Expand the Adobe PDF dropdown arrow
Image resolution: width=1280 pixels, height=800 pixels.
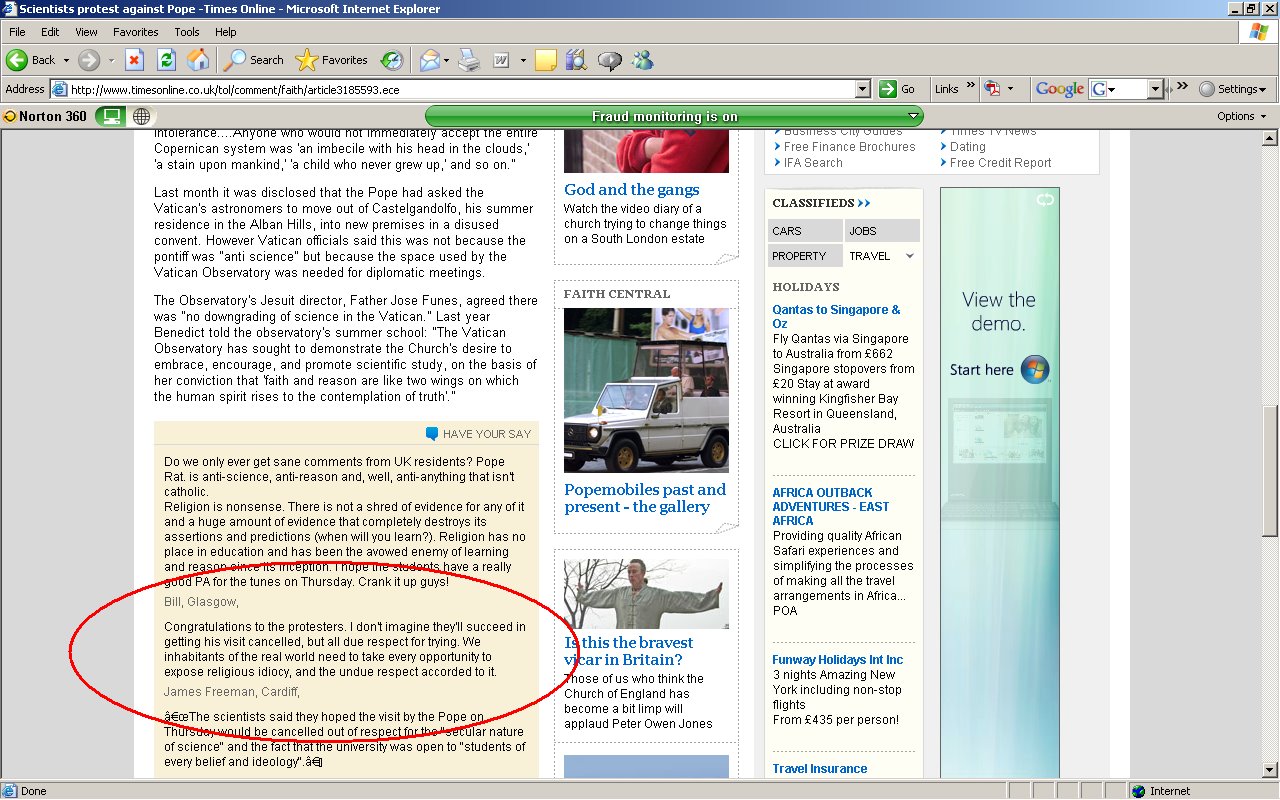(1010, 89)
